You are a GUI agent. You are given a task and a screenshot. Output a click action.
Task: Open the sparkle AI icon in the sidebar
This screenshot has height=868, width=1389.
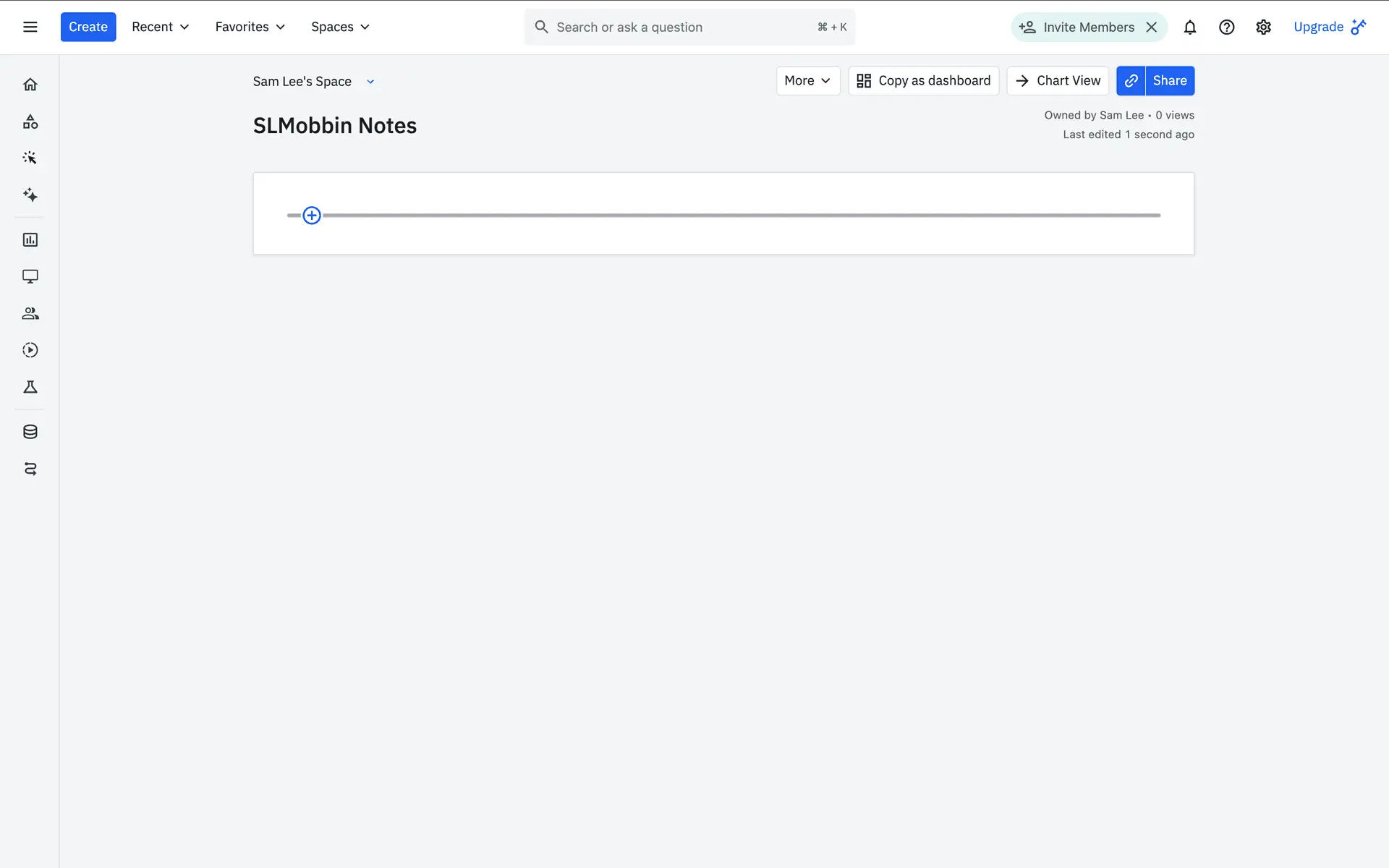click(30, 195)
